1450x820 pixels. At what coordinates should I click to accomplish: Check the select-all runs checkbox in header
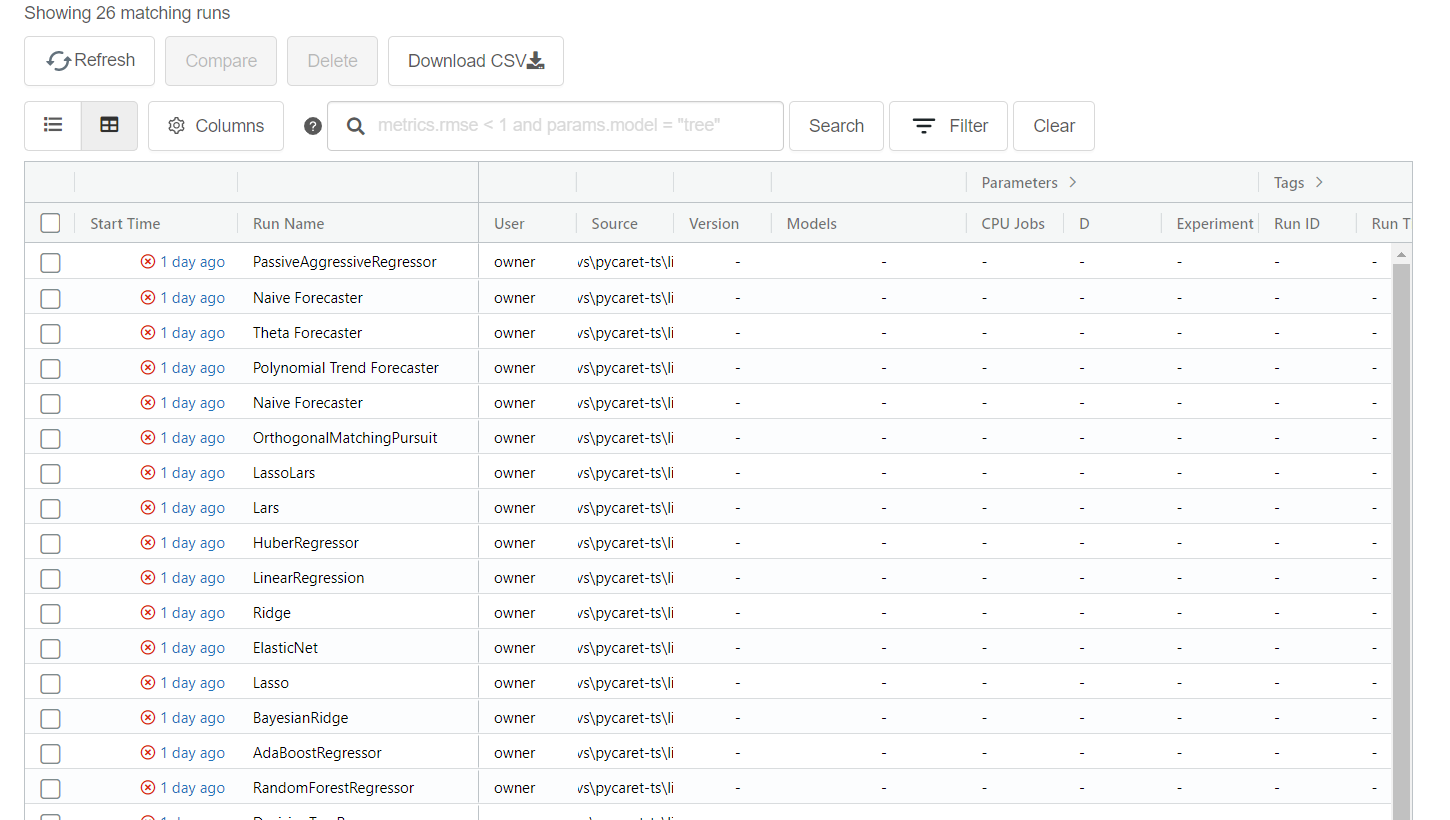click(x=50, y=223)
